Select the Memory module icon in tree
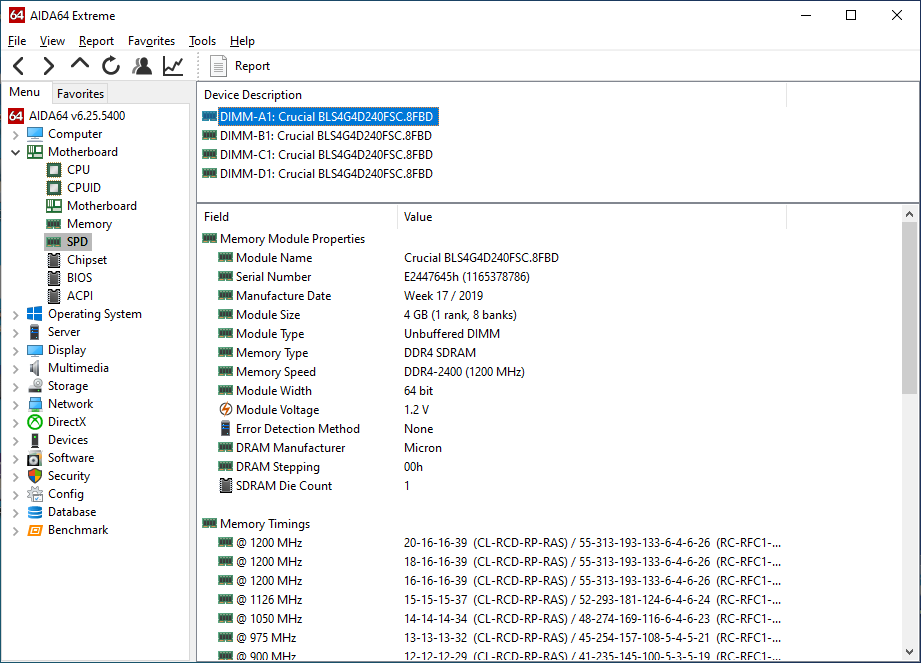Viewport: 921px width, 663px height. click(x=53, y=224)
